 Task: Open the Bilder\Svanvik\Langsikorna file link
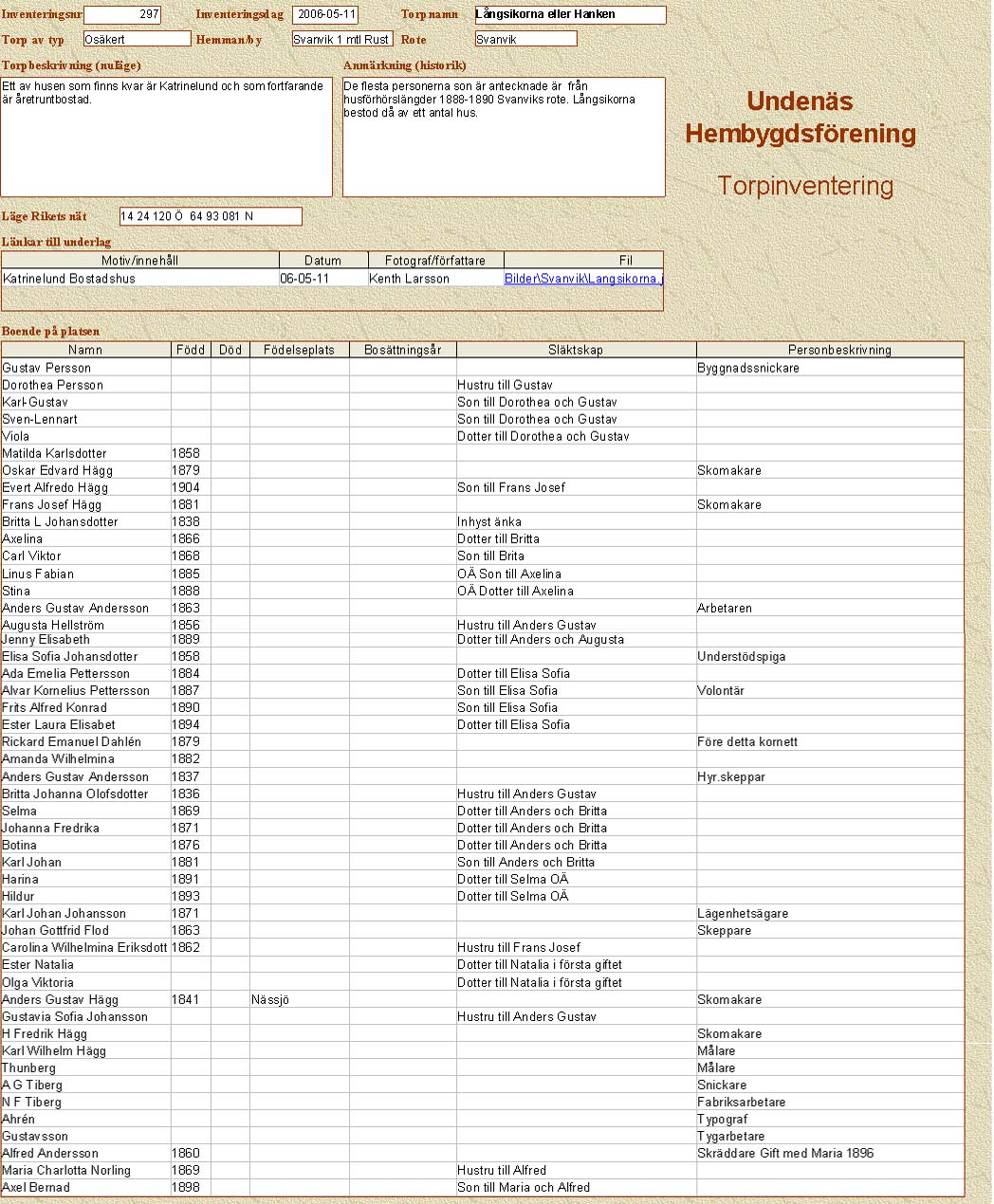(x=583, y=279)
